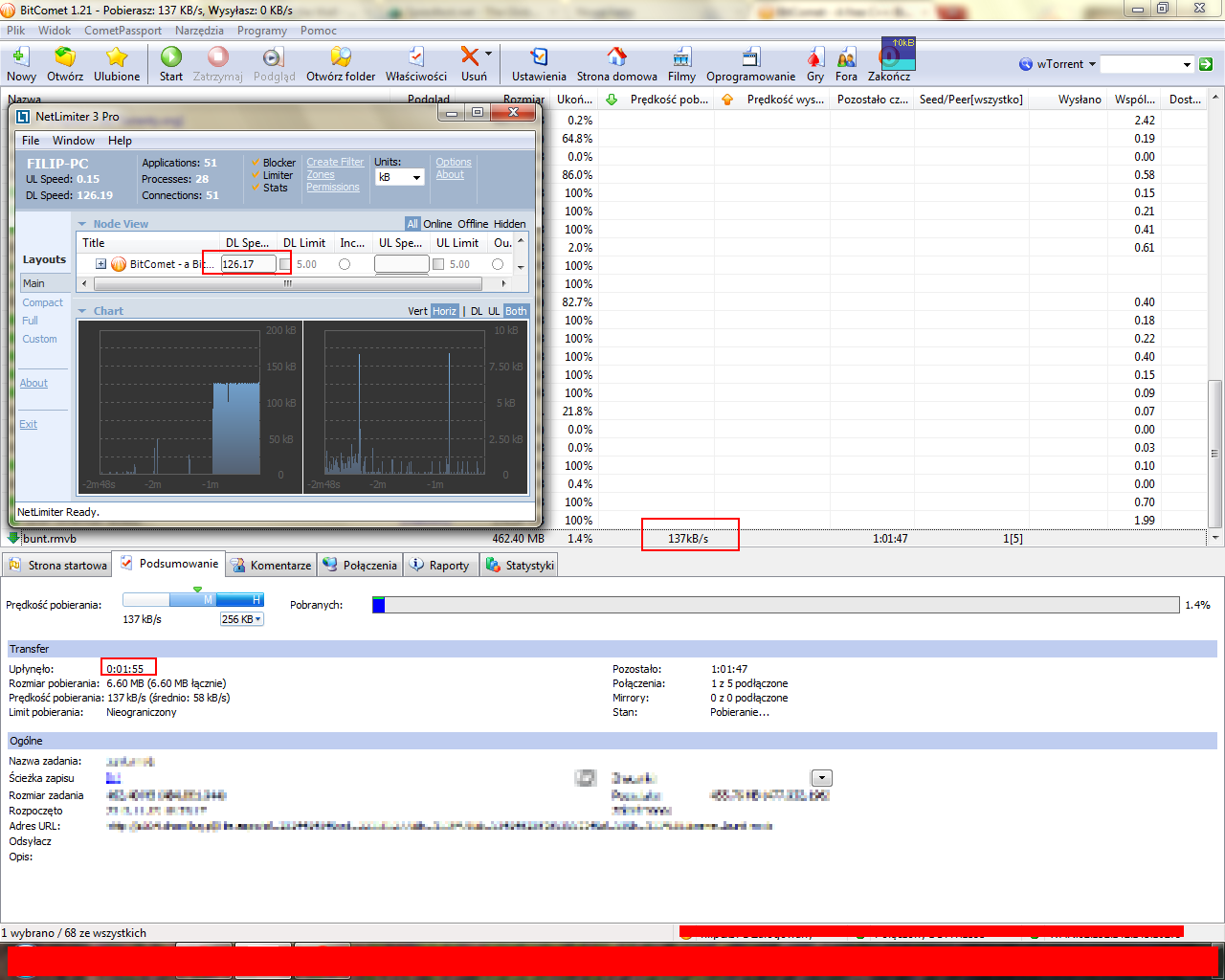The width and height of the screenshot is (1225, 980).
Task: Show Online nodes filter in Node View
Action: point(437,224)
